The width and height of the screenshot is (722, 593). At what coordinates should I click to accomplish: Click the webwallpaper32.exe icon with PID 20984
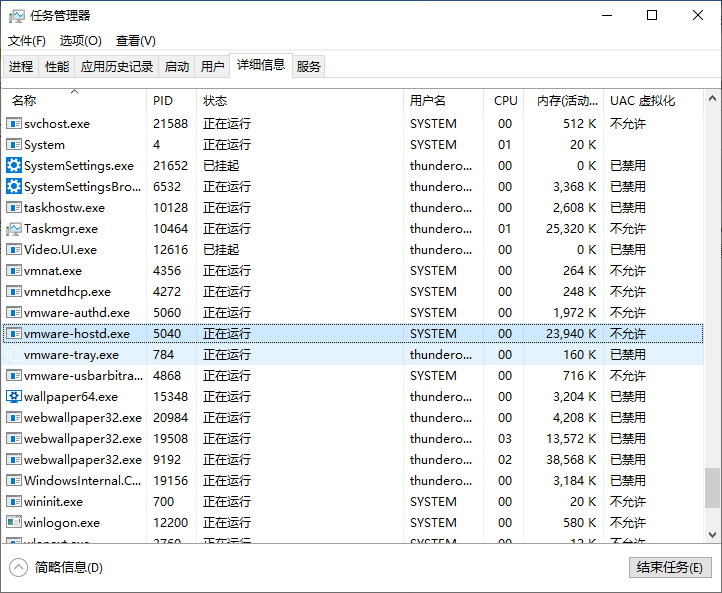pos(14,418)
